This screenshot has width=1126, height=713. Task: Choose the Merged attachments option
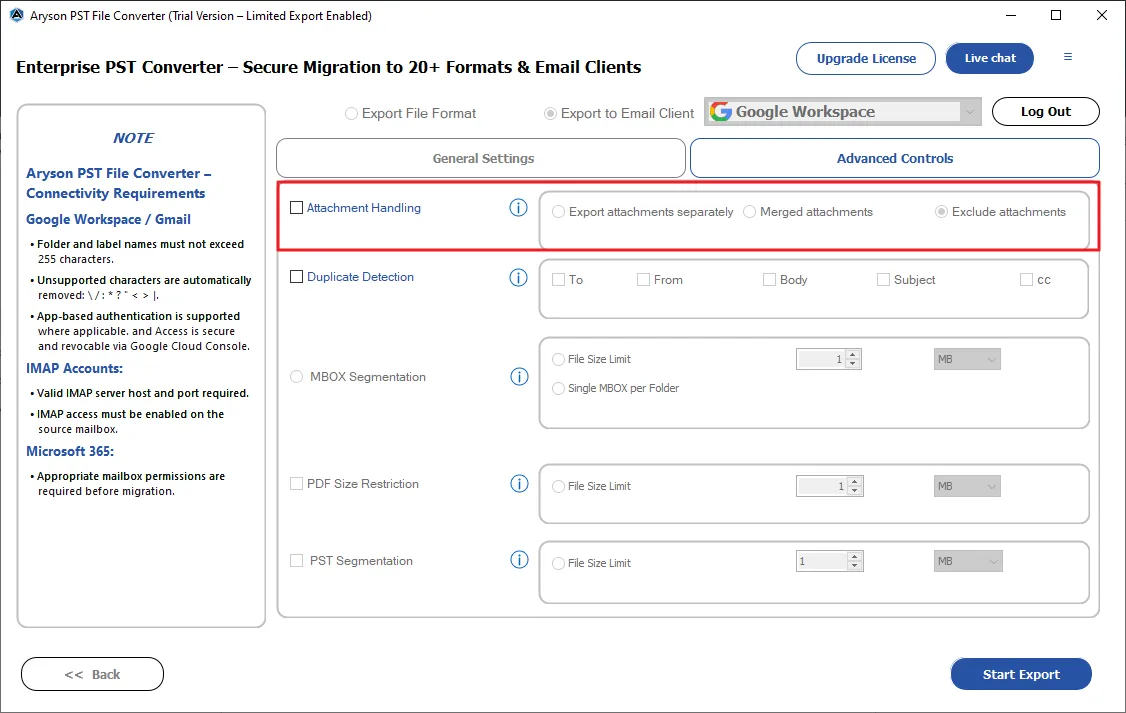[750, 212]
